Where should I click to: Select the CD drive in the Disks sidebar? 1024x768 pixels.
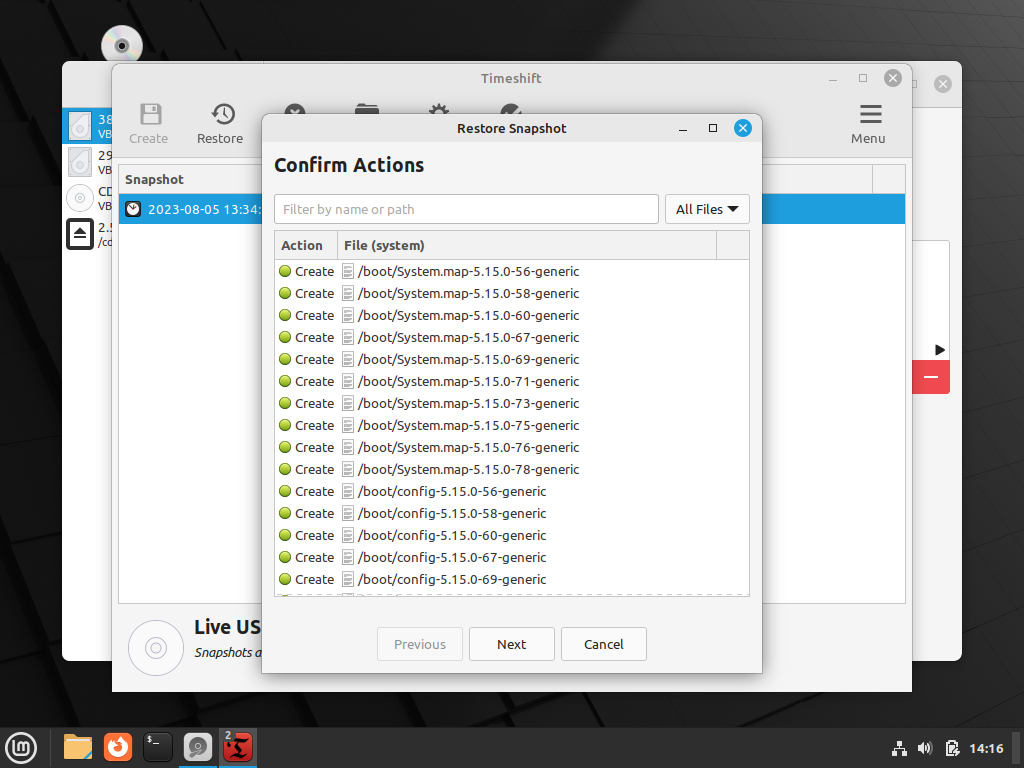[x=88, y=198]
